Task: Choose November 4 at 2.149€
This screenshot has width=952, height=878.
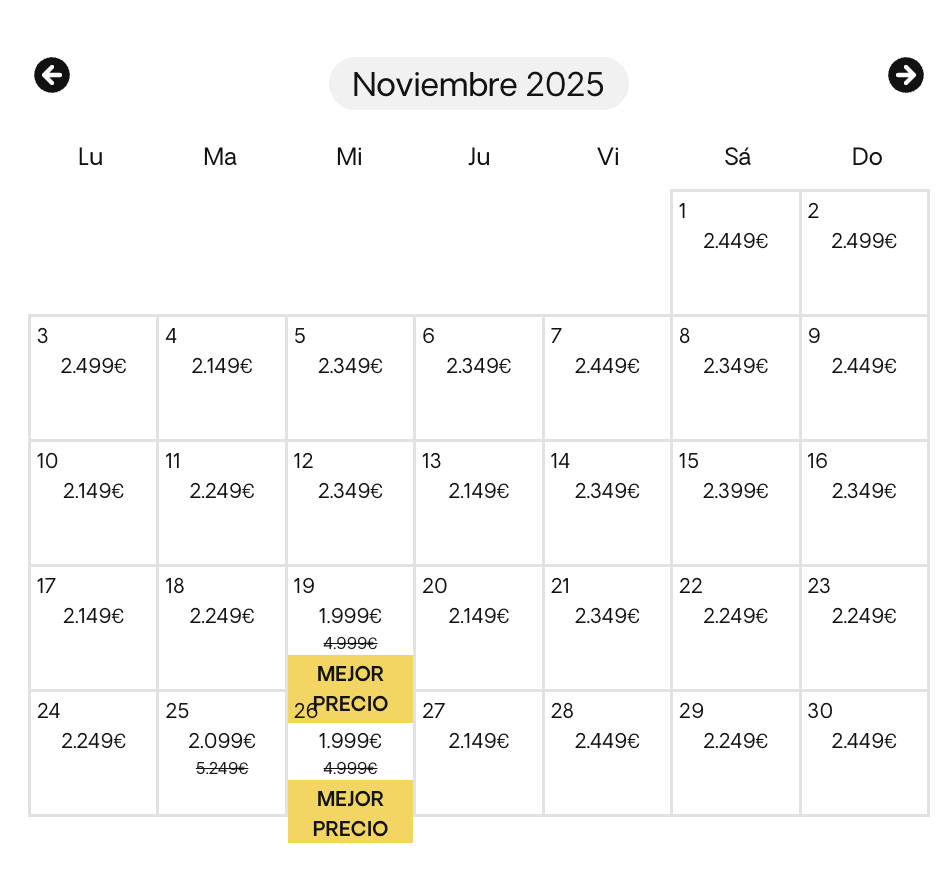Action: [x=222, y=378]
